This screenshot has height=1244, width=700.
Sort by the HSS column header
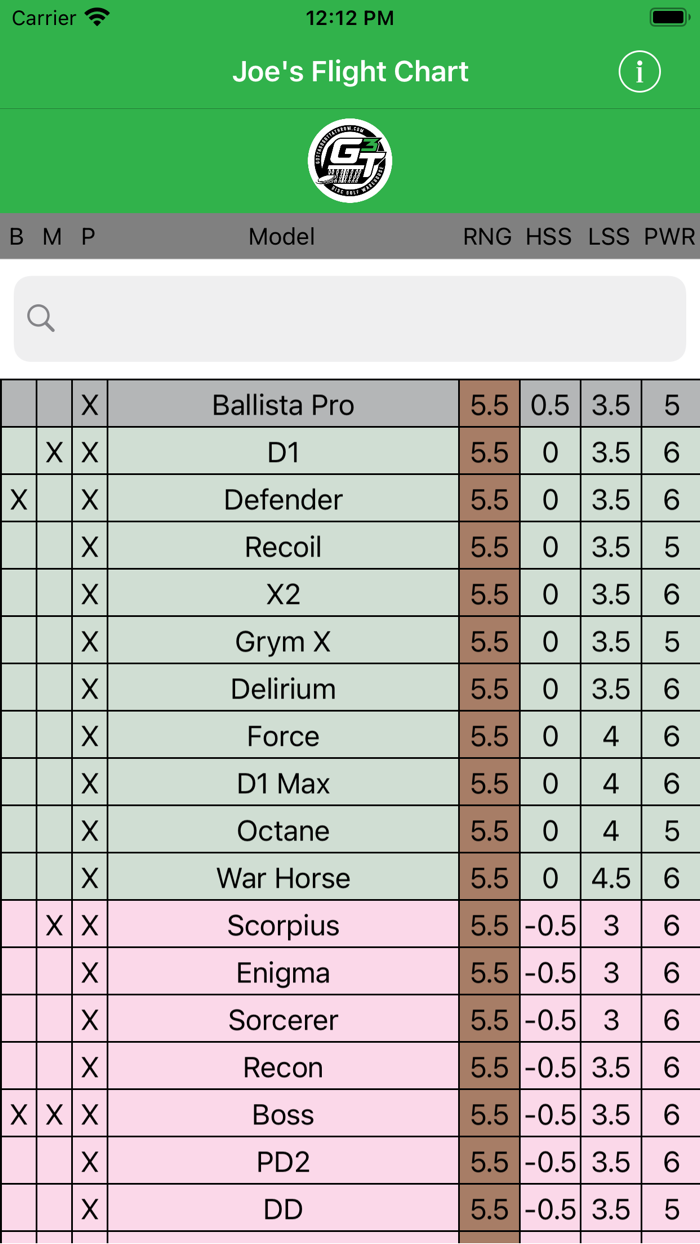tap(549, 237)
